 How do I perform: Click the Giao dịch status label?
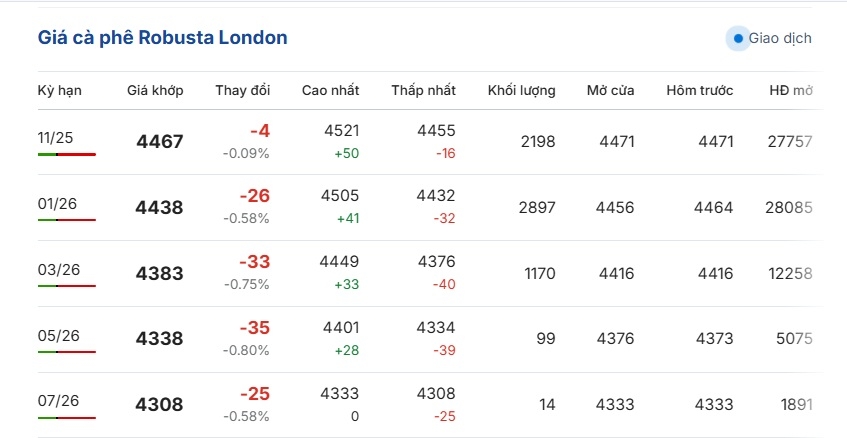coord(780,39)
